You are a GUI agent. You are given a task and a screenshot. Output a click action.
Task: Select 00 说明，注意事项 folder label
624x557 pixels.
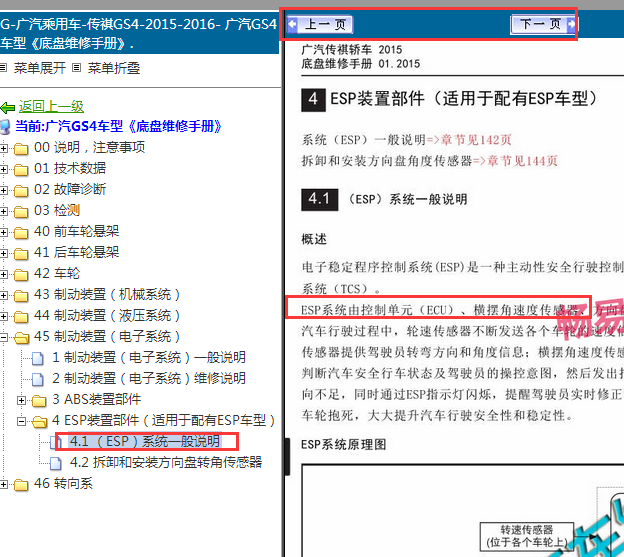pyautogui.click(x=90, y=148)
